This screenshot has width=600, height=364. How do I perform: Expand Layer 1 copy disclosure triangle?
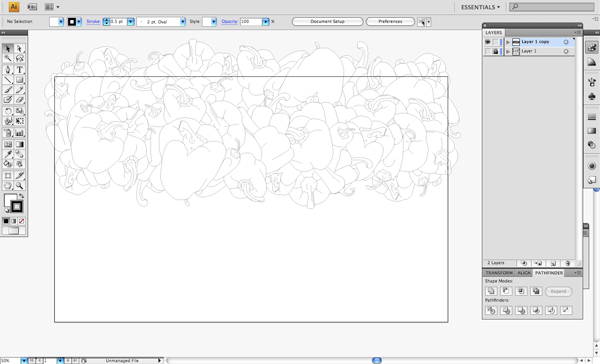tap(508, 42)
